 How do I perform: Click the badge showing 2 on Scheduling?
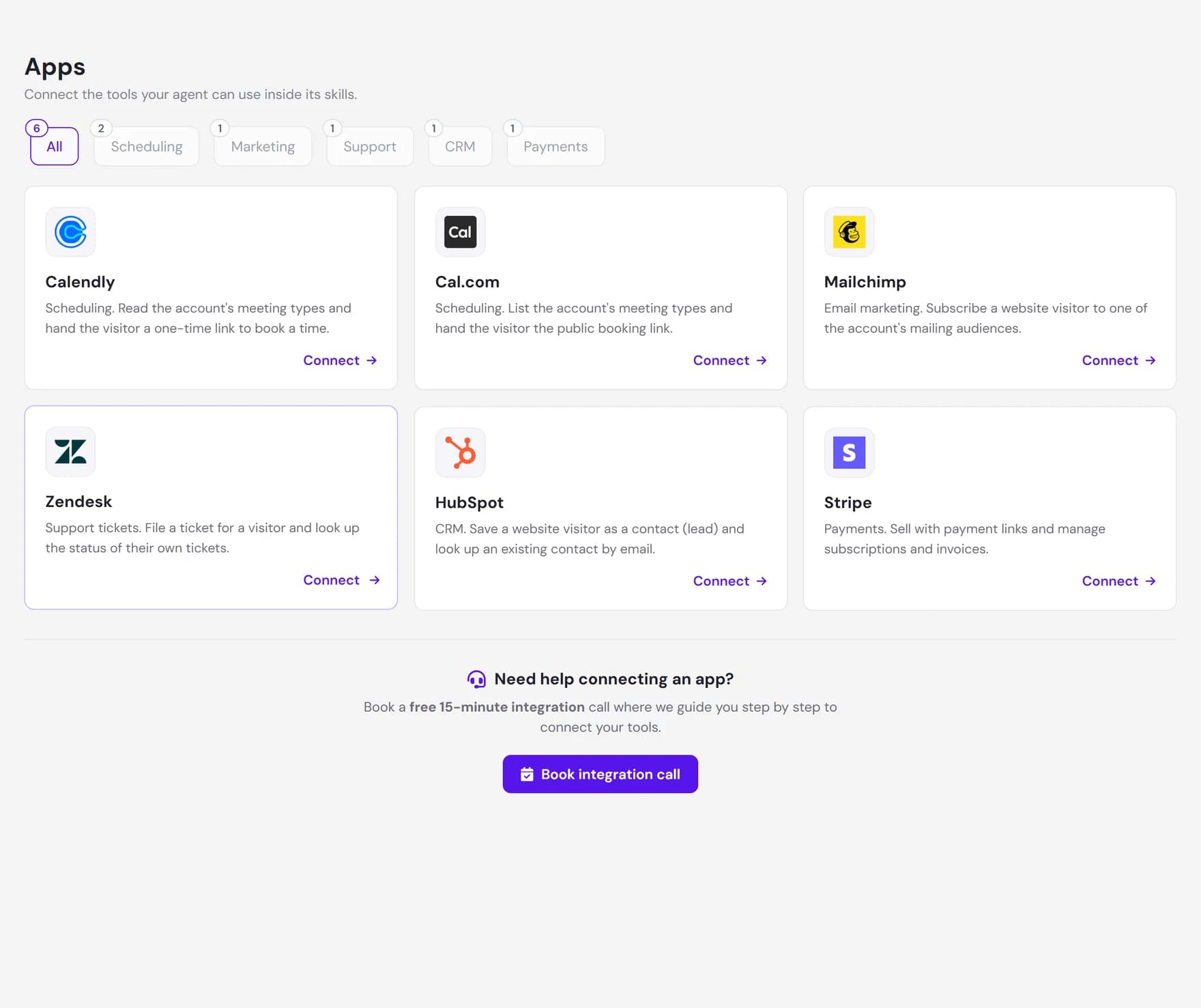point(101,128)
